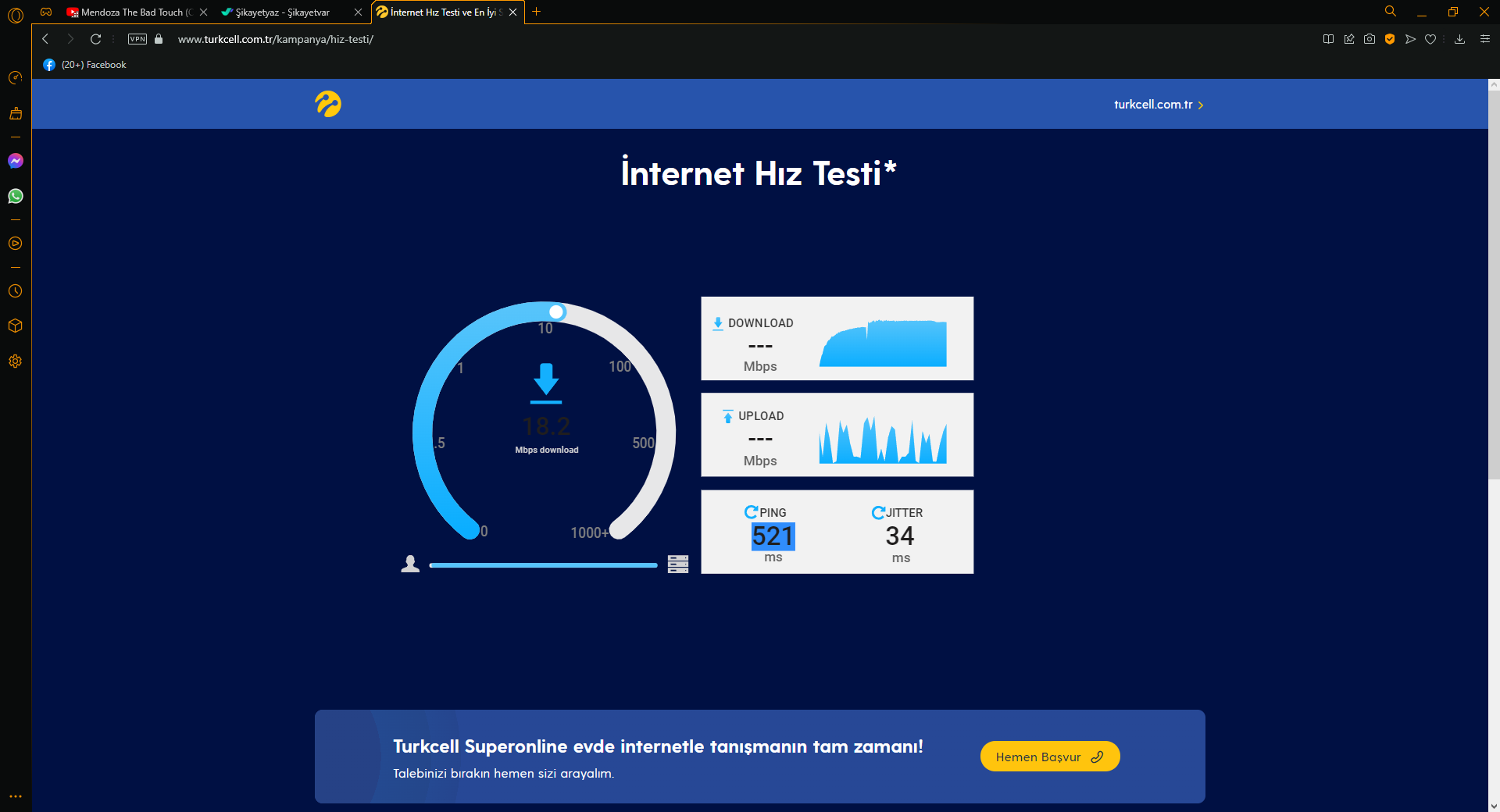Image resolution: width=1500 pixels, height=812 pixels.
Task: Click the user icon beside progress bar
Action: click(x=410, y=564)
